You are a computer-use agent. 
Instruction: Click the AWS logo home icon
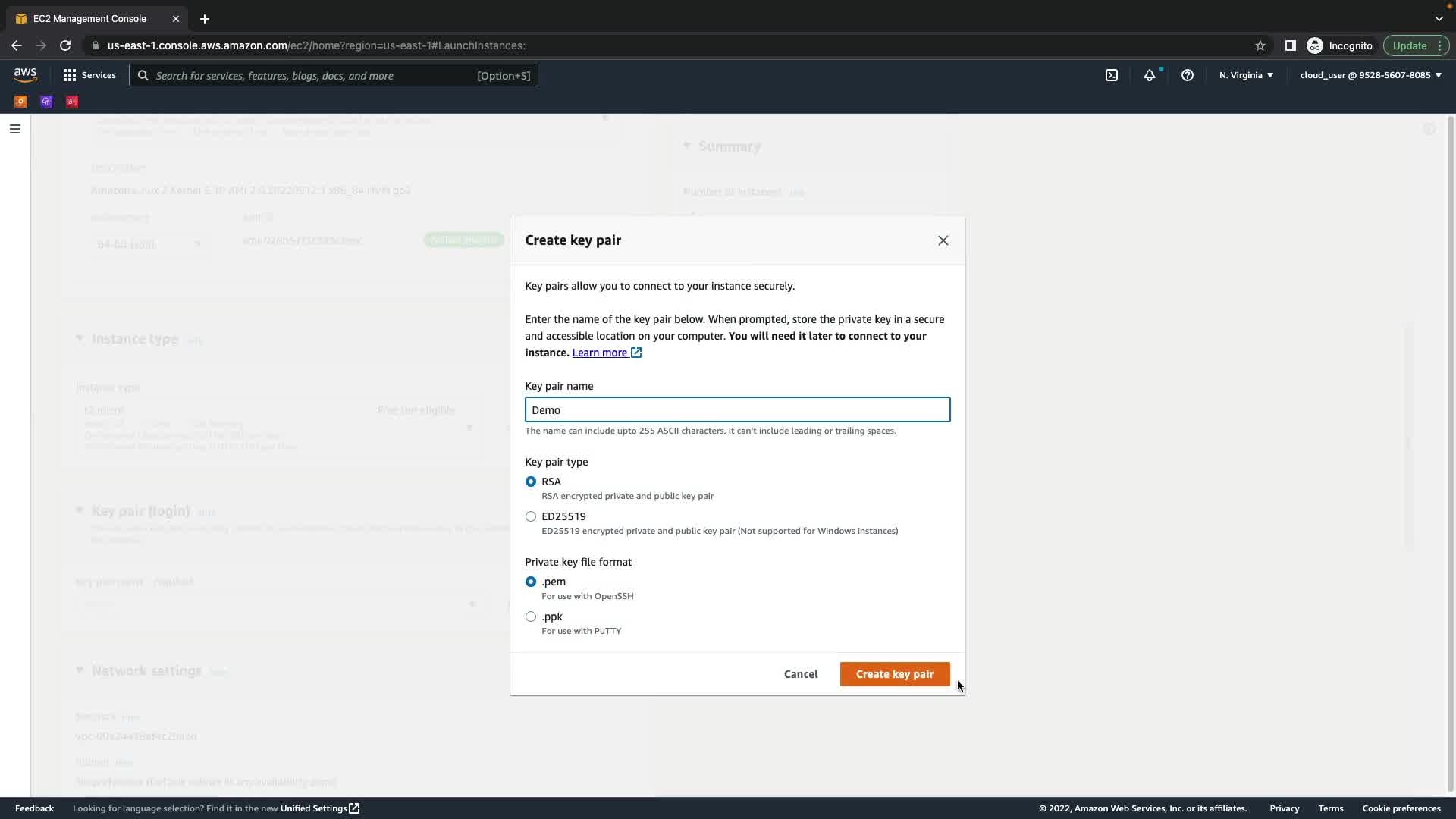[25, 74]
